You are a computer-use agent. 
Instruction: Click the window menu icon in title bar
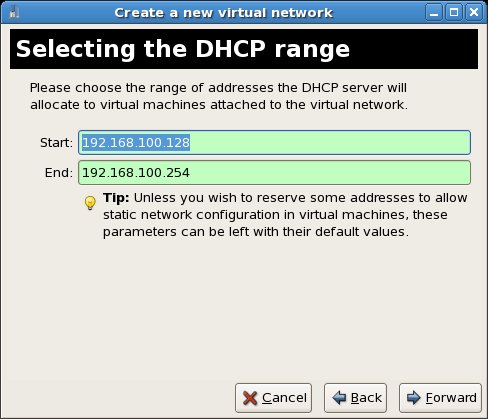[x=14, y=13]
